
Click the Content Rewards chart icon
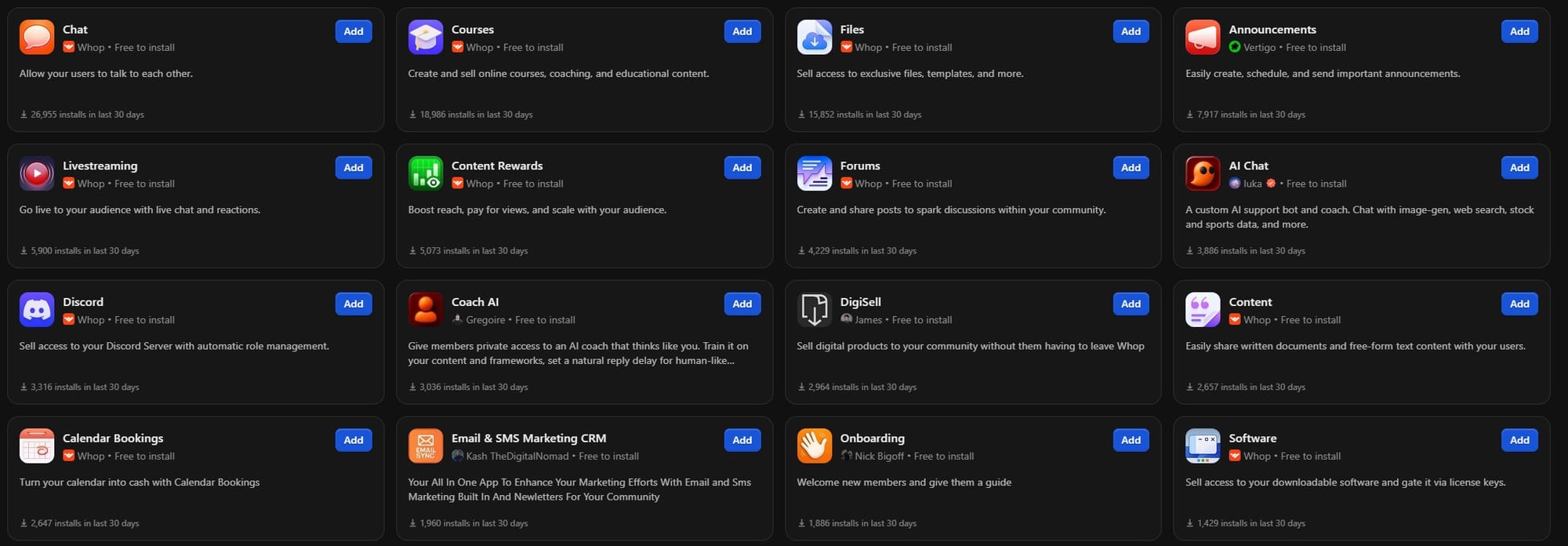425,173
